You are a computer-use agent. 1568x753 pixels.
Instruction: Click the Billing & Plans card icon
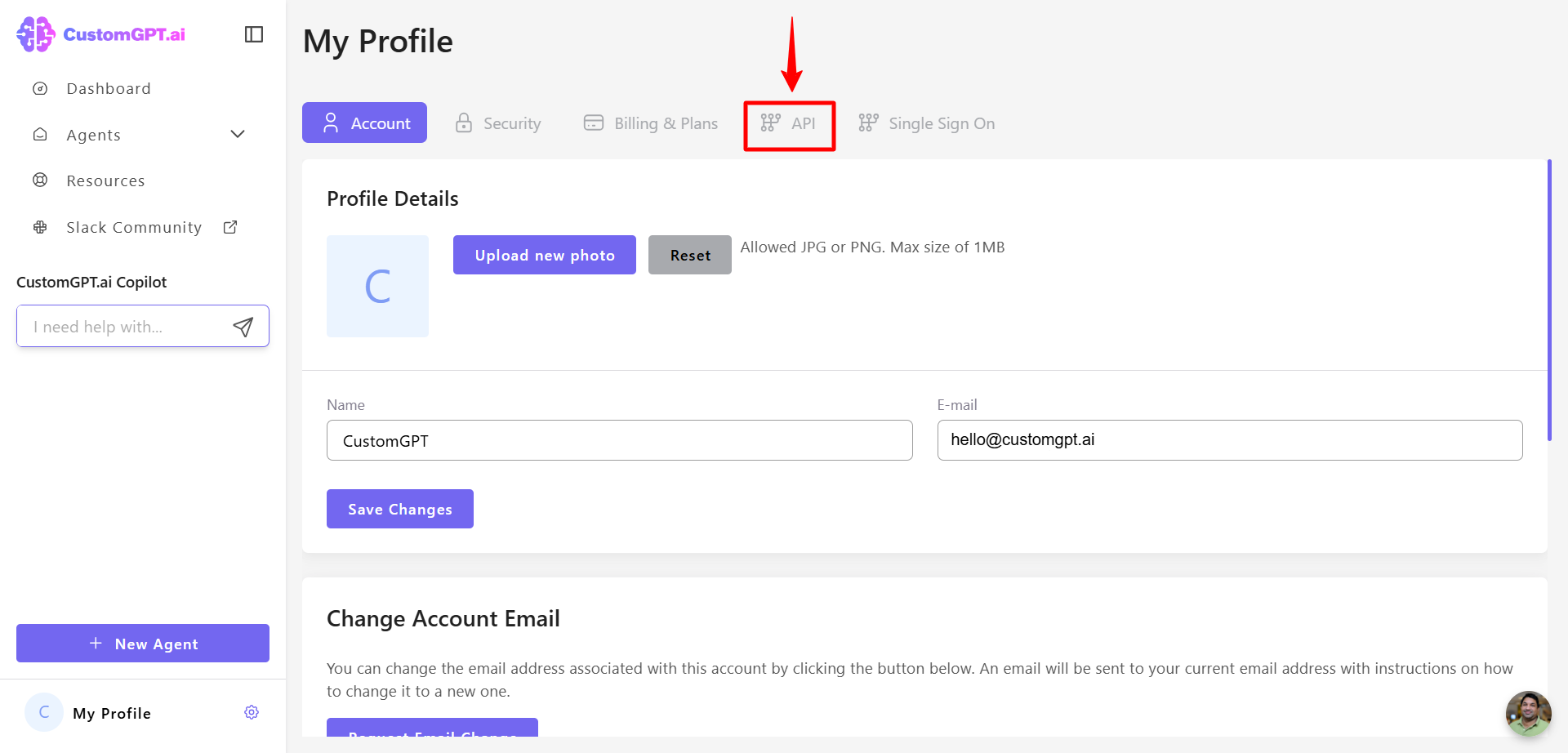pos(594,123)
